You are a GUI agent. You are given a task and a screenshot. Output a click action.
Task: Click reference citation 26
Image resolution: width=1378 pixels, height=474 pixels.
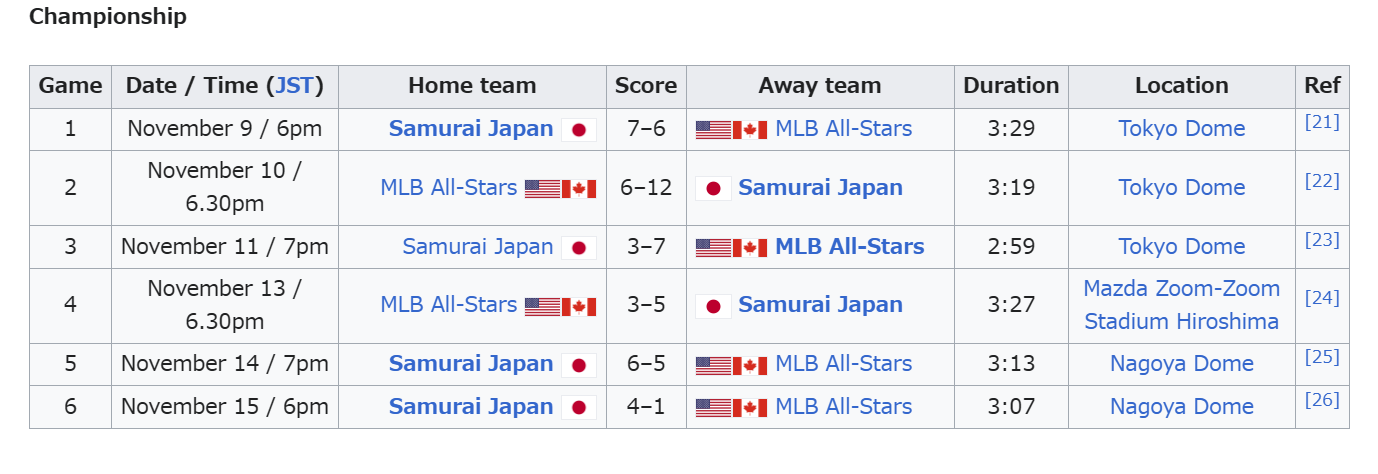click(x=1321, y=400)
